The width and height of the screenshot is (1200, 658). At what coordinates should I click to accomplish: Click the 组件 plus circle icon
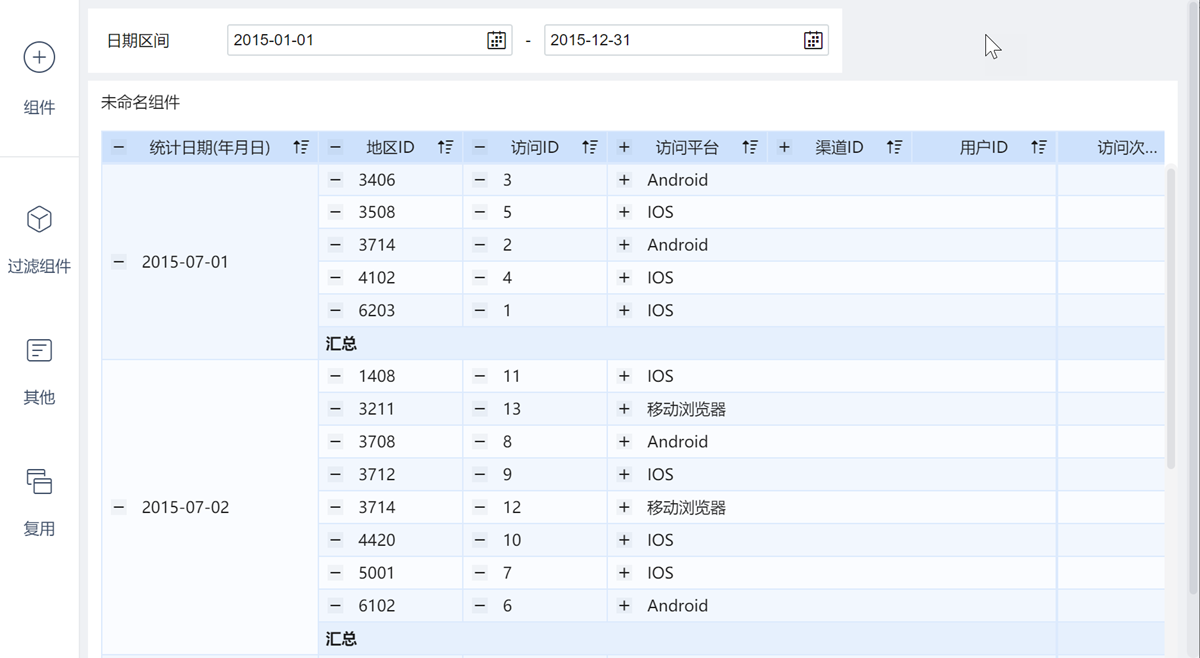pos(39,57)
